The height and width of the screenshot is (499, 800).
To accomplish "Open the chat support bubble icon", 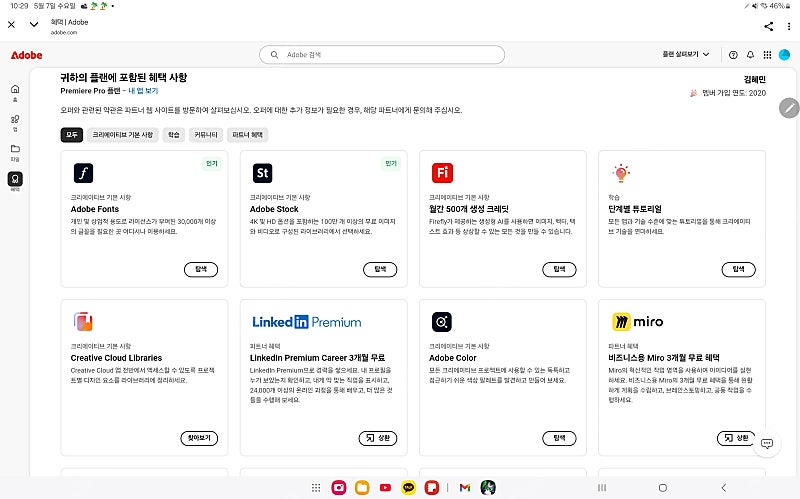I will pos(767,443).
